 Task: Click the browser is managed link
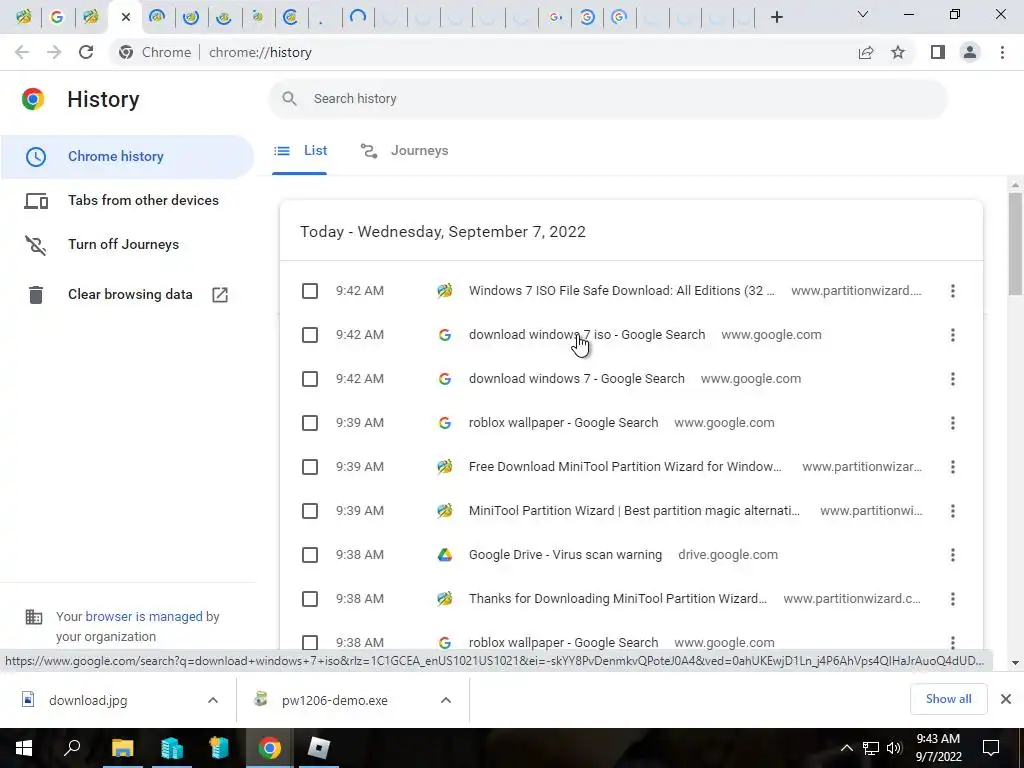144,616
